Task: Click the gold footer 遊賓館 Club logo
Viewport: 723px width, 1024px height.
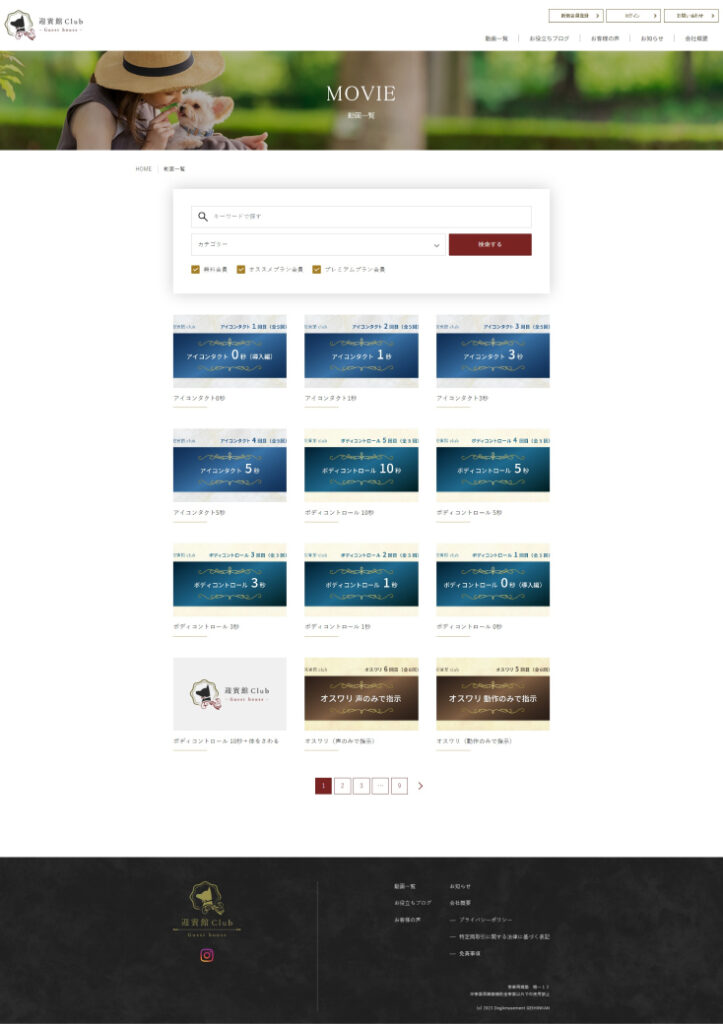Action: click(207, 909)
